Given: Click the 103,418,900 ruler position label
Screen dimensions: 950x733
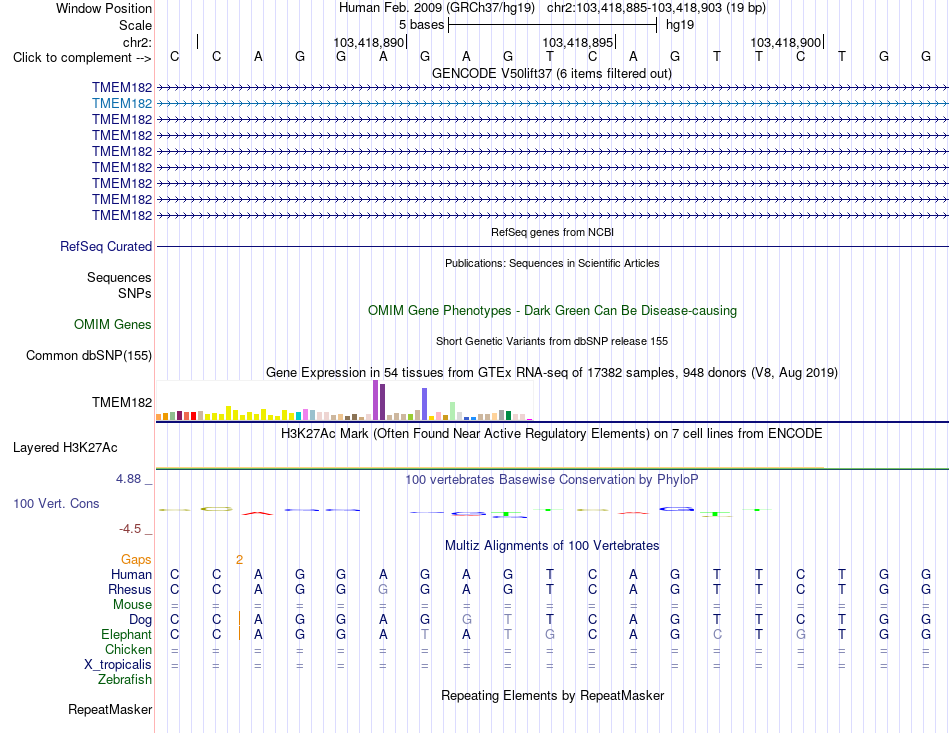Looking at the screenshot, I should coord(786,42).
